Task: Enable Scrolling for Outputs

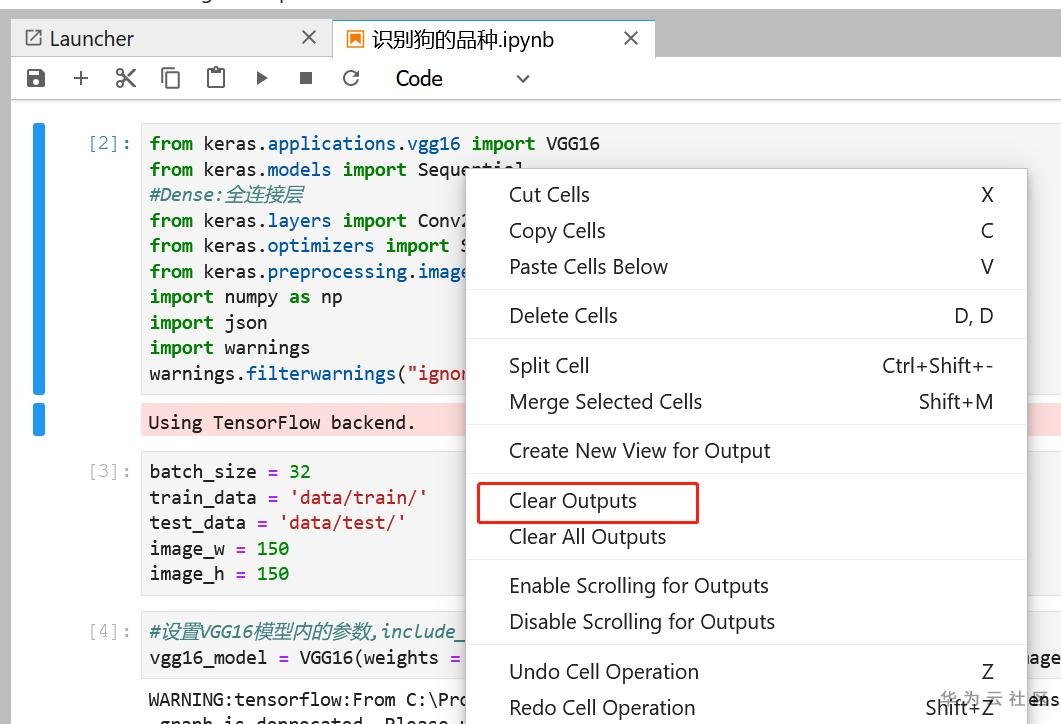Action: pyautogui.click(x=638, y=586)
